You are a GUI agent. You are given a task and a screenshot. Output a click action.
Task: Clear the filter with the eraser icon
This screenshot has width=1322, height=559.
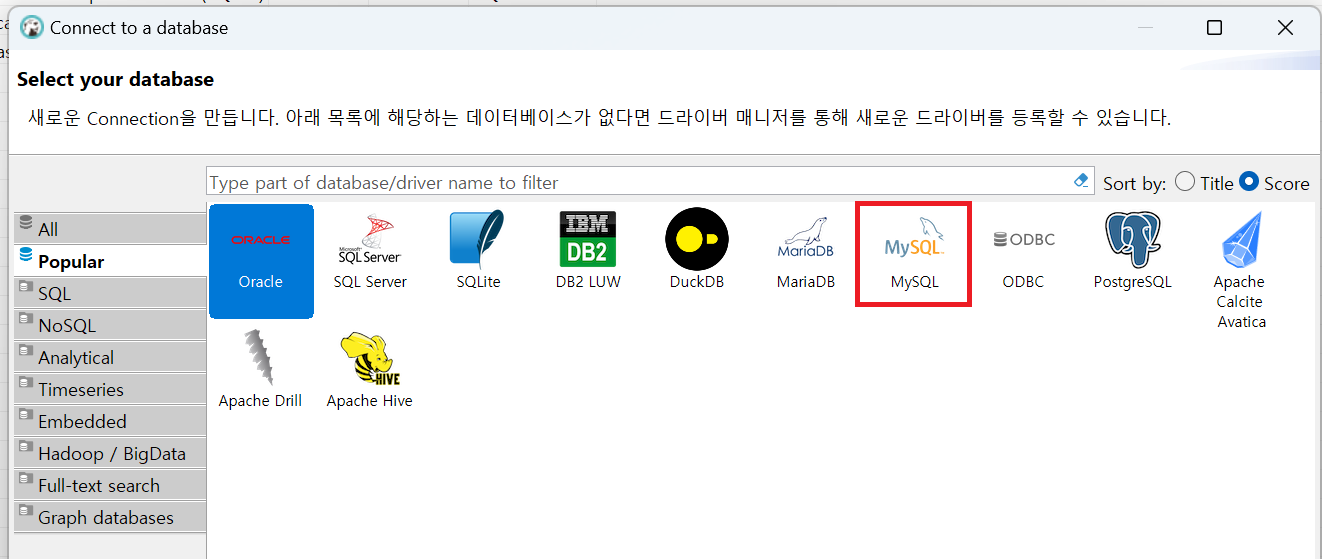[1080, 181]
